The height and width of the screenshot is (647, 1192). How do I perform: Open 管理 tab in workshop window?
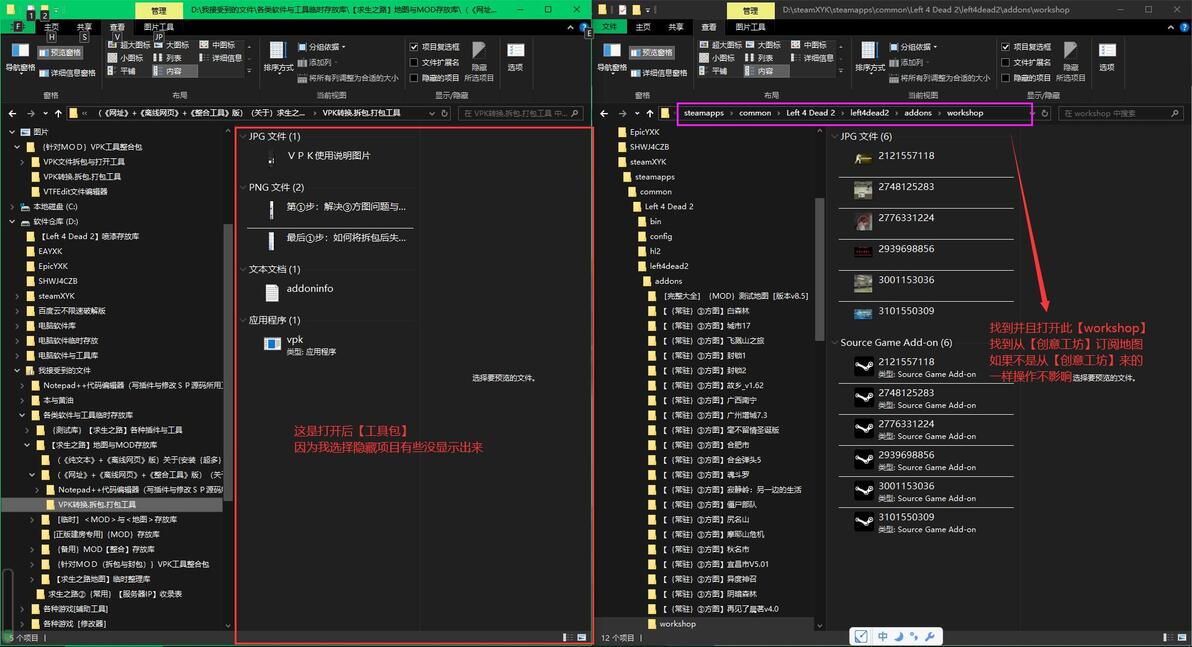point(750,11)
